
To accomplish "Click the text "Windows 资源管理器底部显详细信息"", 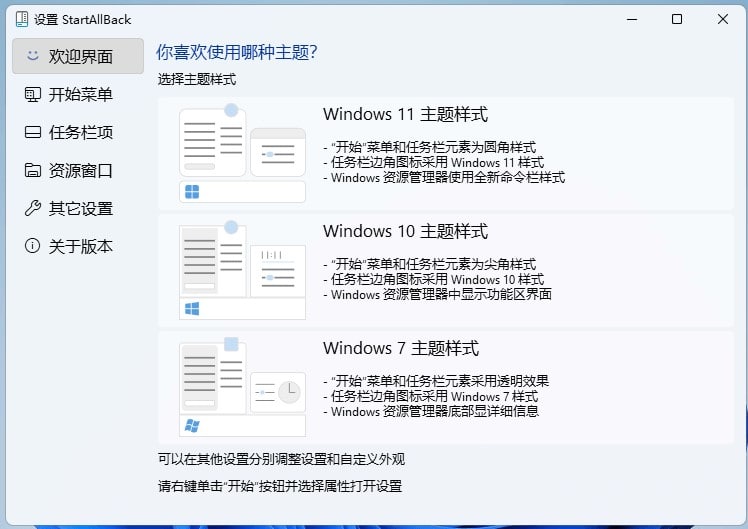I will point(435,411).
